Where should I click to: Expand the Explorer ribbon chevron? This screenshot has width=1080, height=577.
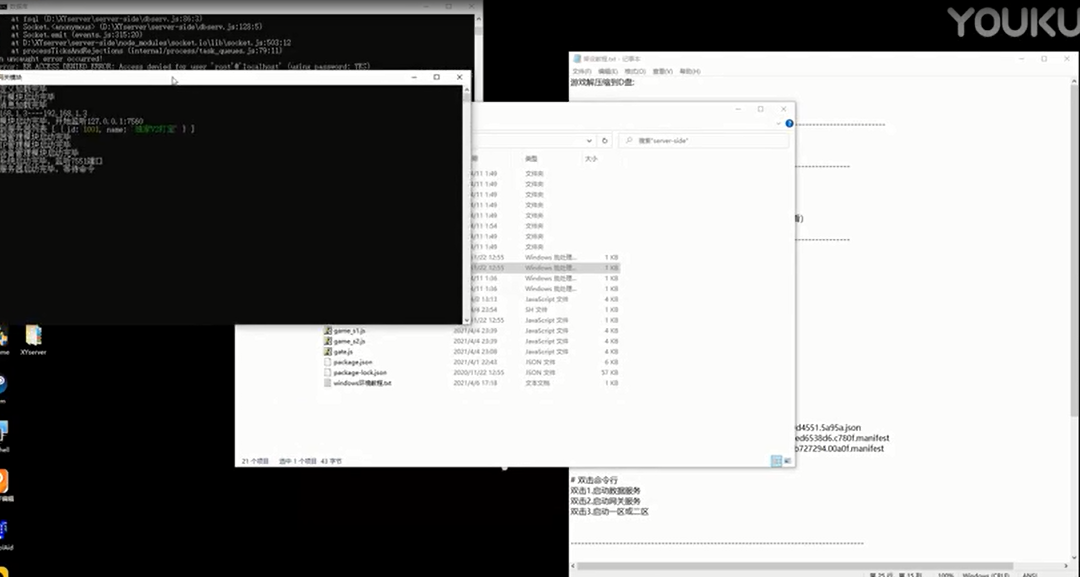point(778,124)
